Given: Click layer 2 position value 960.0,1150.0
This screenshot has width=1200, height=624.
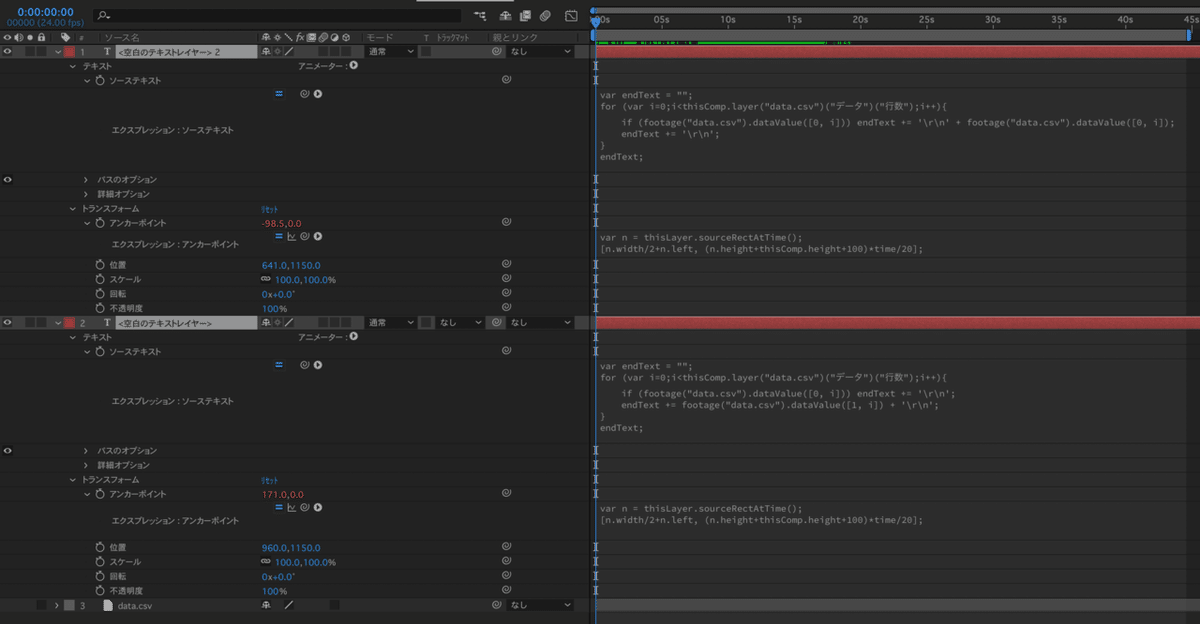Looking at the screenshot, I should [291, 548].
